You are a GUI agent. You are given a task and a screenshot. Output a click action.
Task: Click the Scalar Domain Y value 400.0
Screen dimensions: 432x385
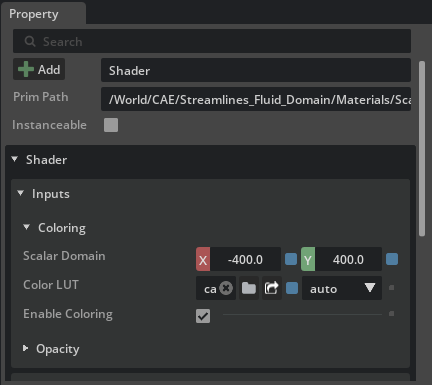coord(348,259)
